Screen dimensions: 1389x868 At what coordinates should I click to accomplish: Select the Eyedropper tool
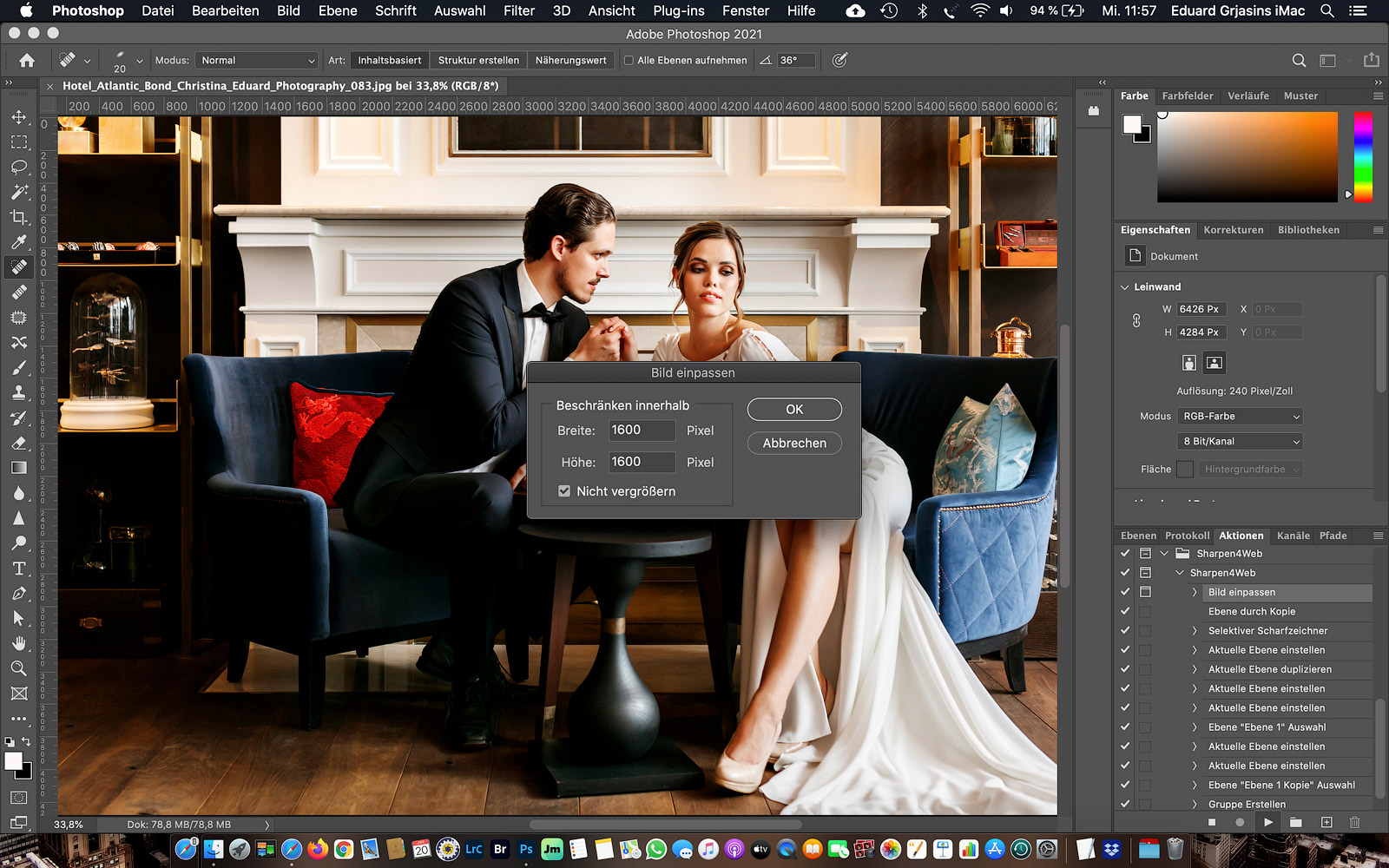[19, 242]
